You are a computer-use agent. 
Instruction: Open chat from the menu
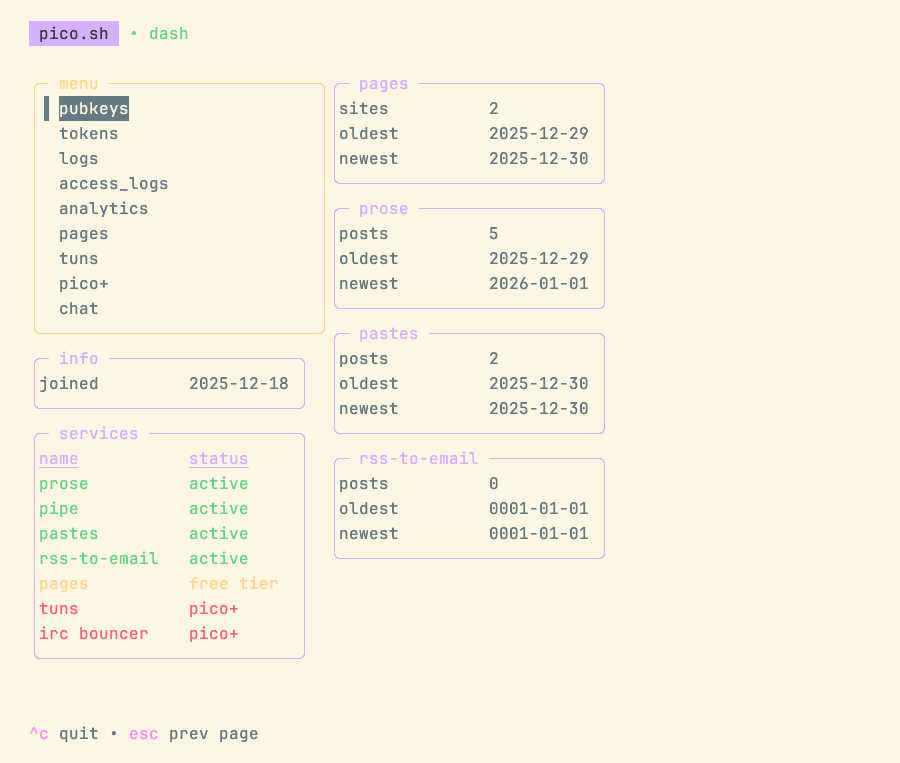(x=78, y=308)
